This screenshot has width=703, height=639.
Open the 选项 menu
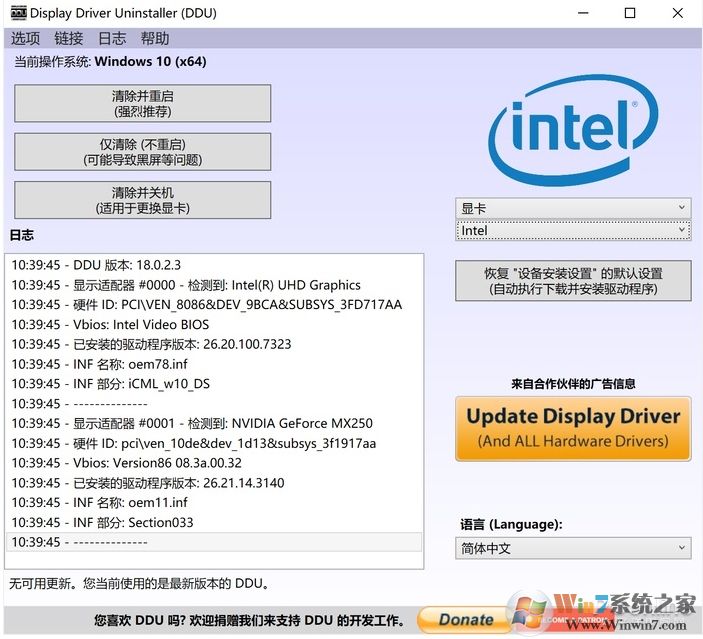click(x=25, y=39)
